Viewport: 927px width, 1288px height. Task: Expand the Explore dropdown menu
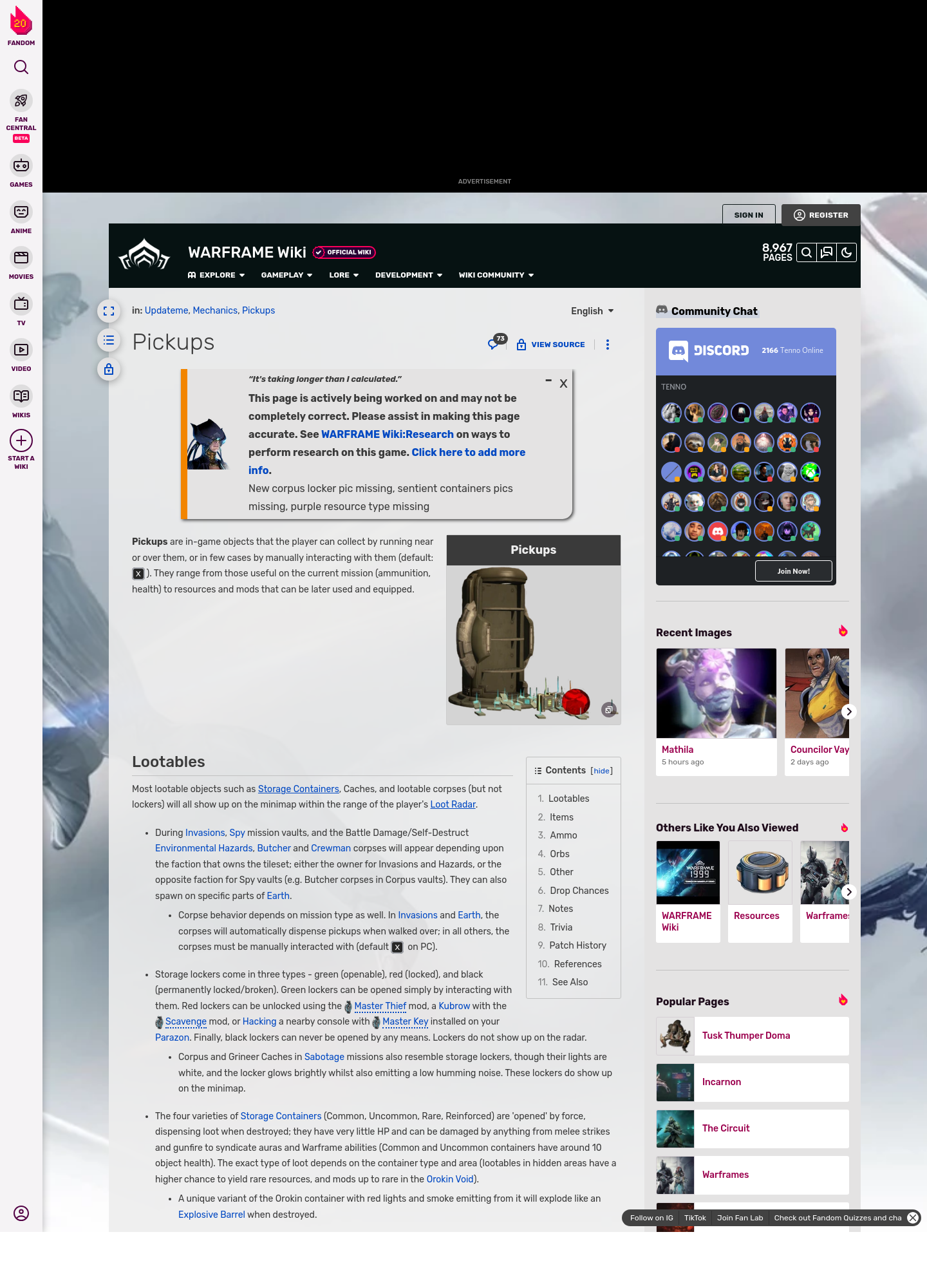click(216, 275)
